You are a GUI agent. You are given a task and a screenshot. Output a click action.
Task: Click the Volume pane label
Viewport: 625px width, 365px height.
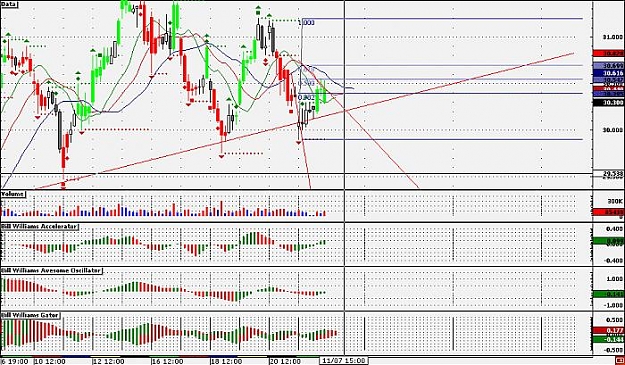[x=13, y=194]
